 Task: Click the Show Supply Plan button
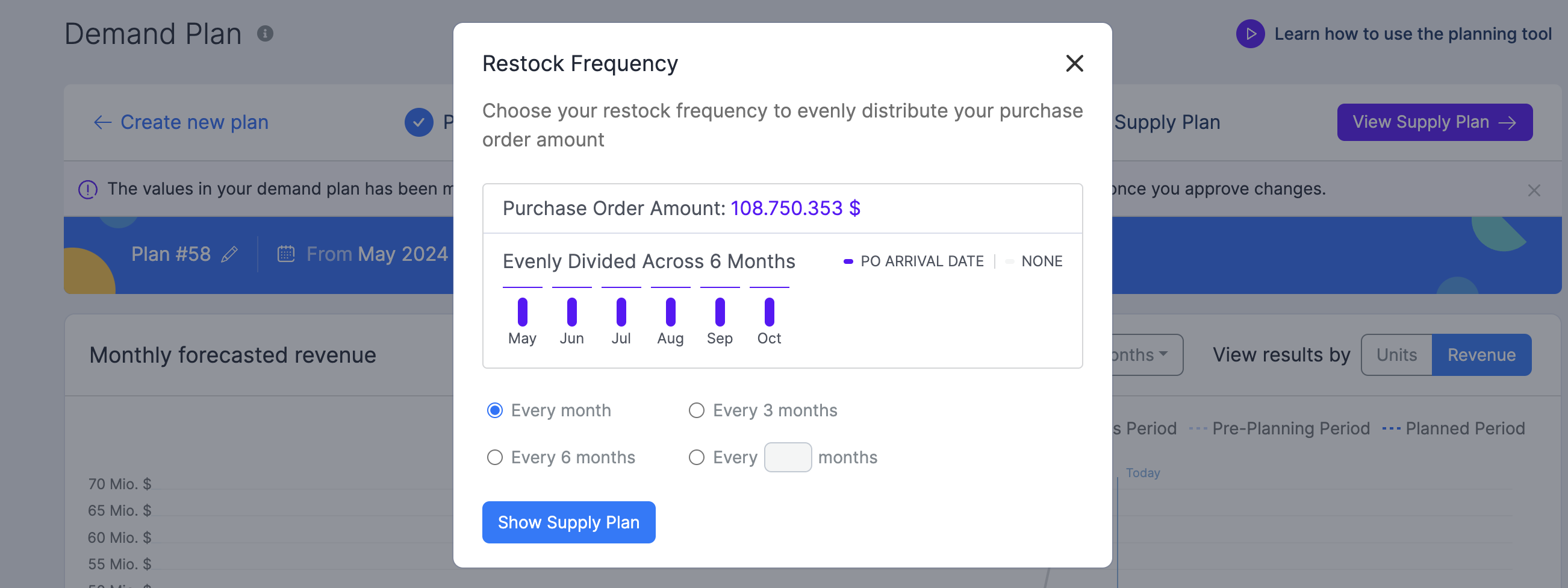coord(568,522)
